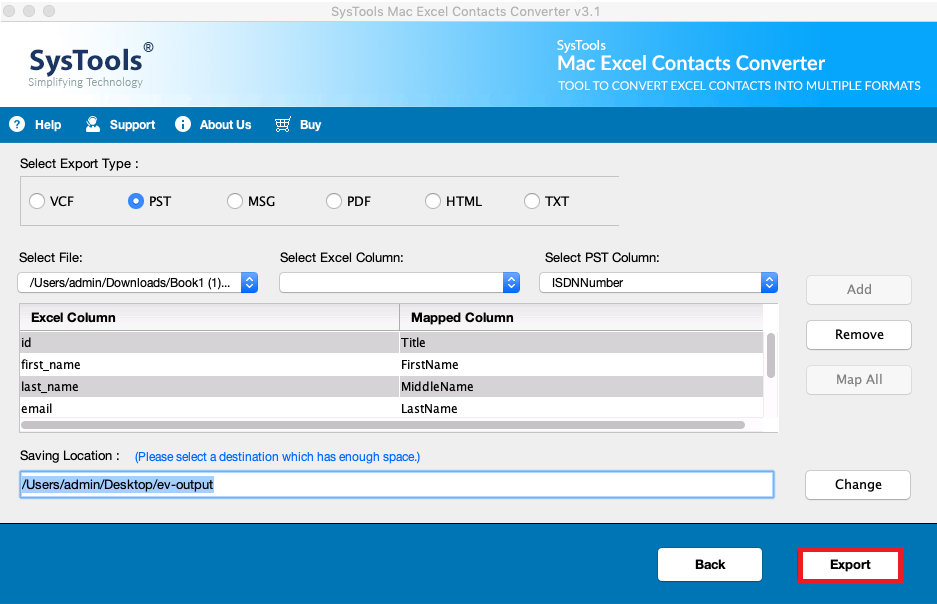Click the Export button
Screen dimensions: 937x604
pos(850,565)
